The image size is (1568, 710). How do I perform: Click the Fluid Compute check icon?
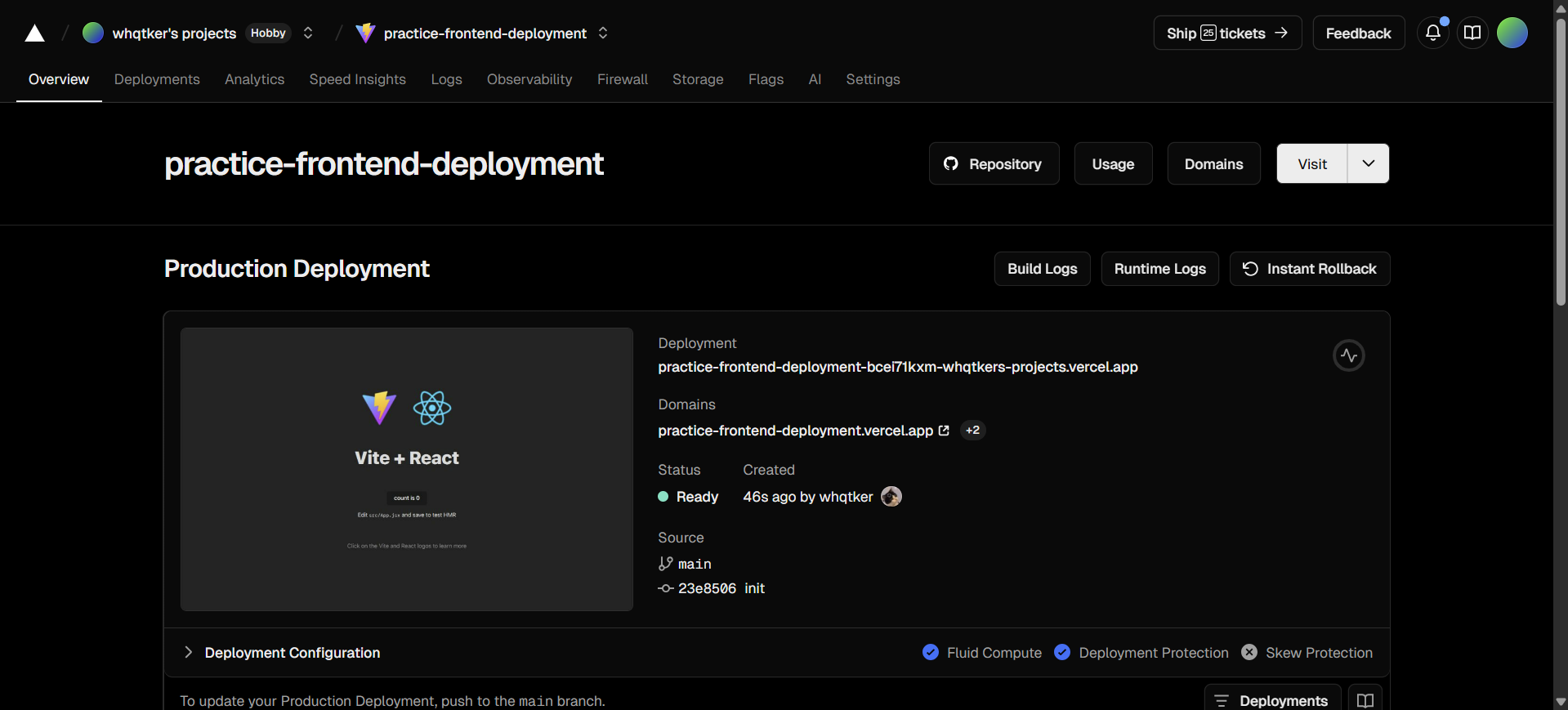coord(931,652)
